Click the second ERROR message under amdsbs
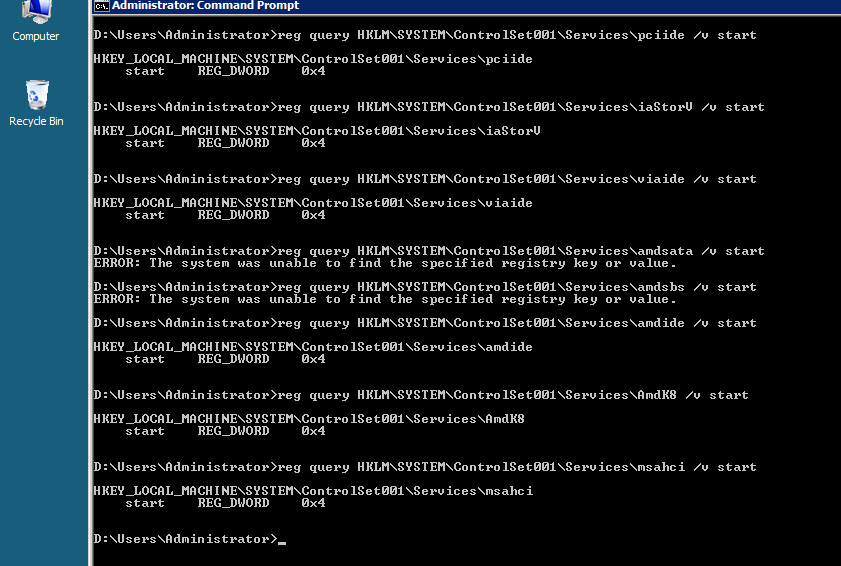The height and width of the screenshot is (566, 841). 385,299
